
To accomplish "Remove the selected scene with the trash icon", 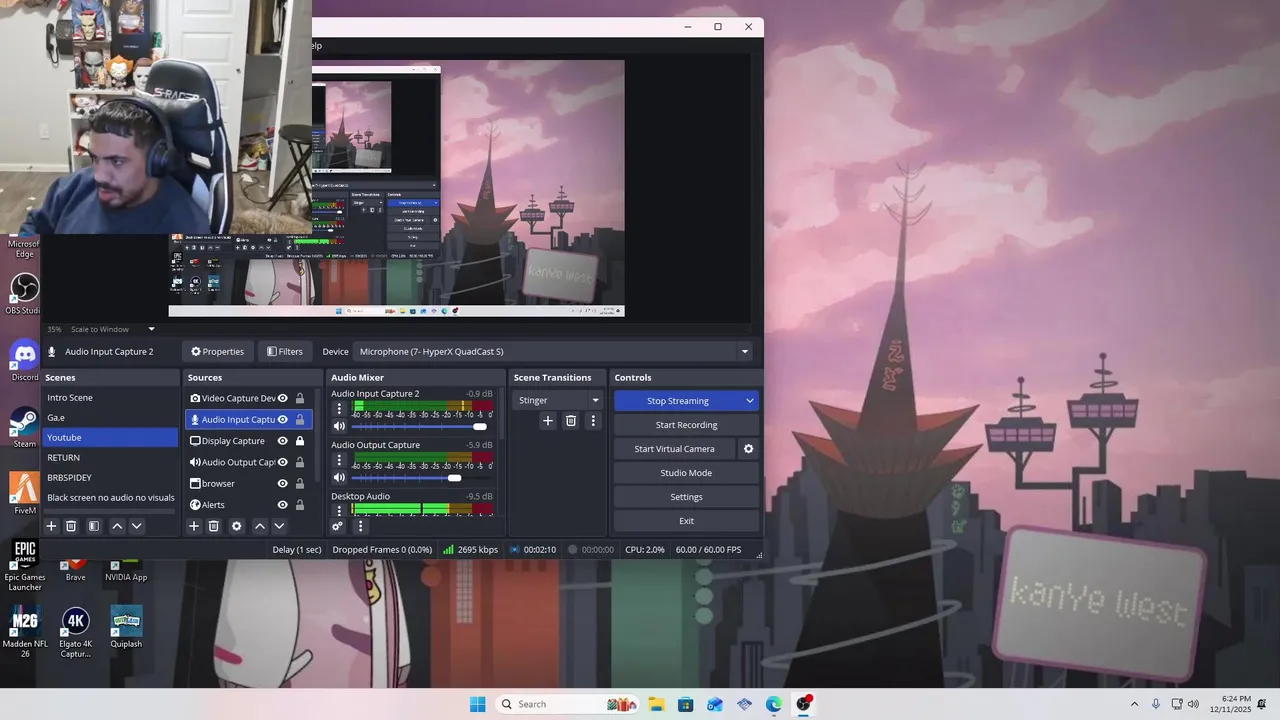I will pyautogui.click(x=71, y=526).
